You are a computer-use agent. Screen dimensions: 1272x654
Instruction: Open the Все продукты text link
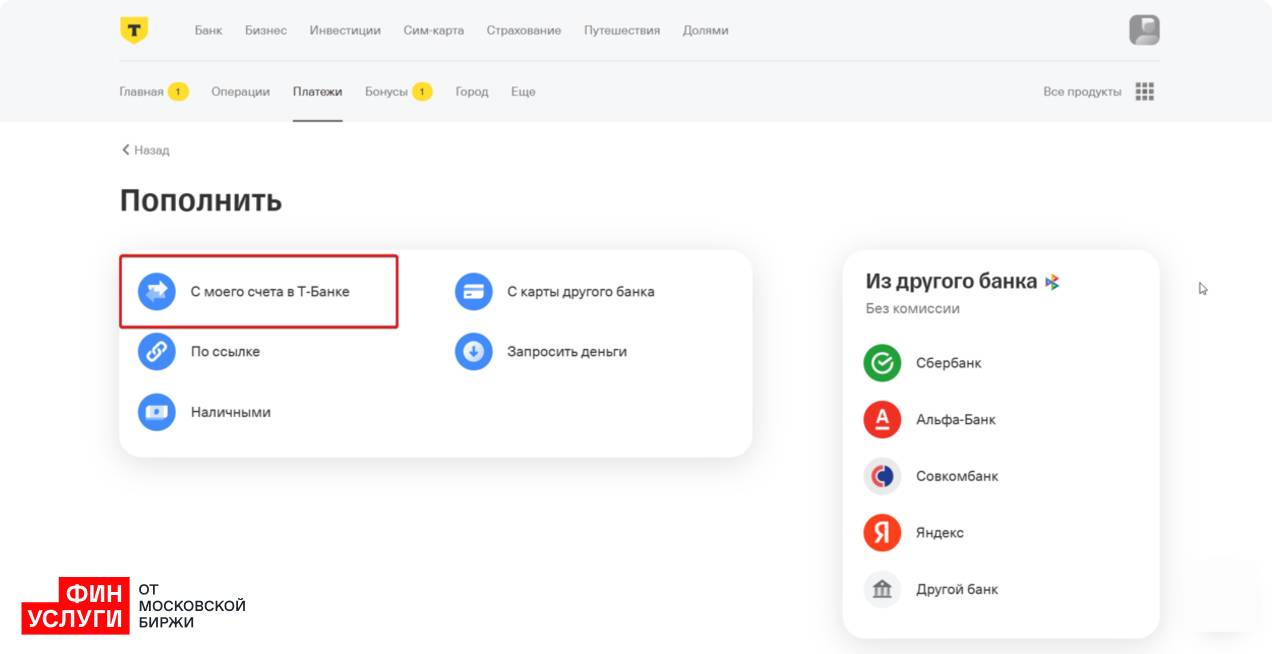pyautogui.click(x=1082, y=91)
